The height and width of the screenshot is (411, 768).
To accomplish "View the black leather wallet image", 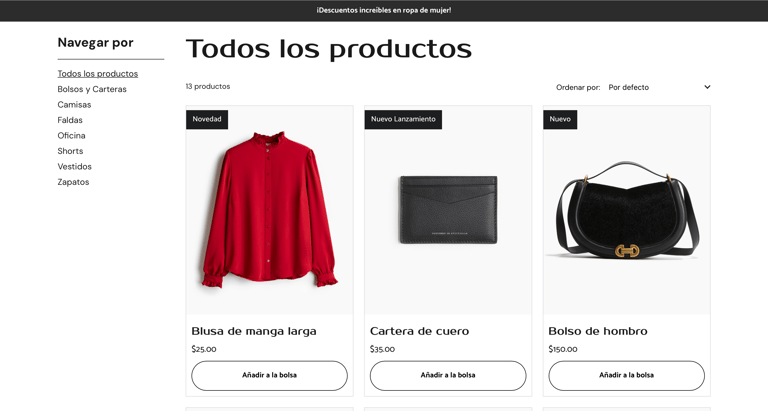I will click(448, 210).
